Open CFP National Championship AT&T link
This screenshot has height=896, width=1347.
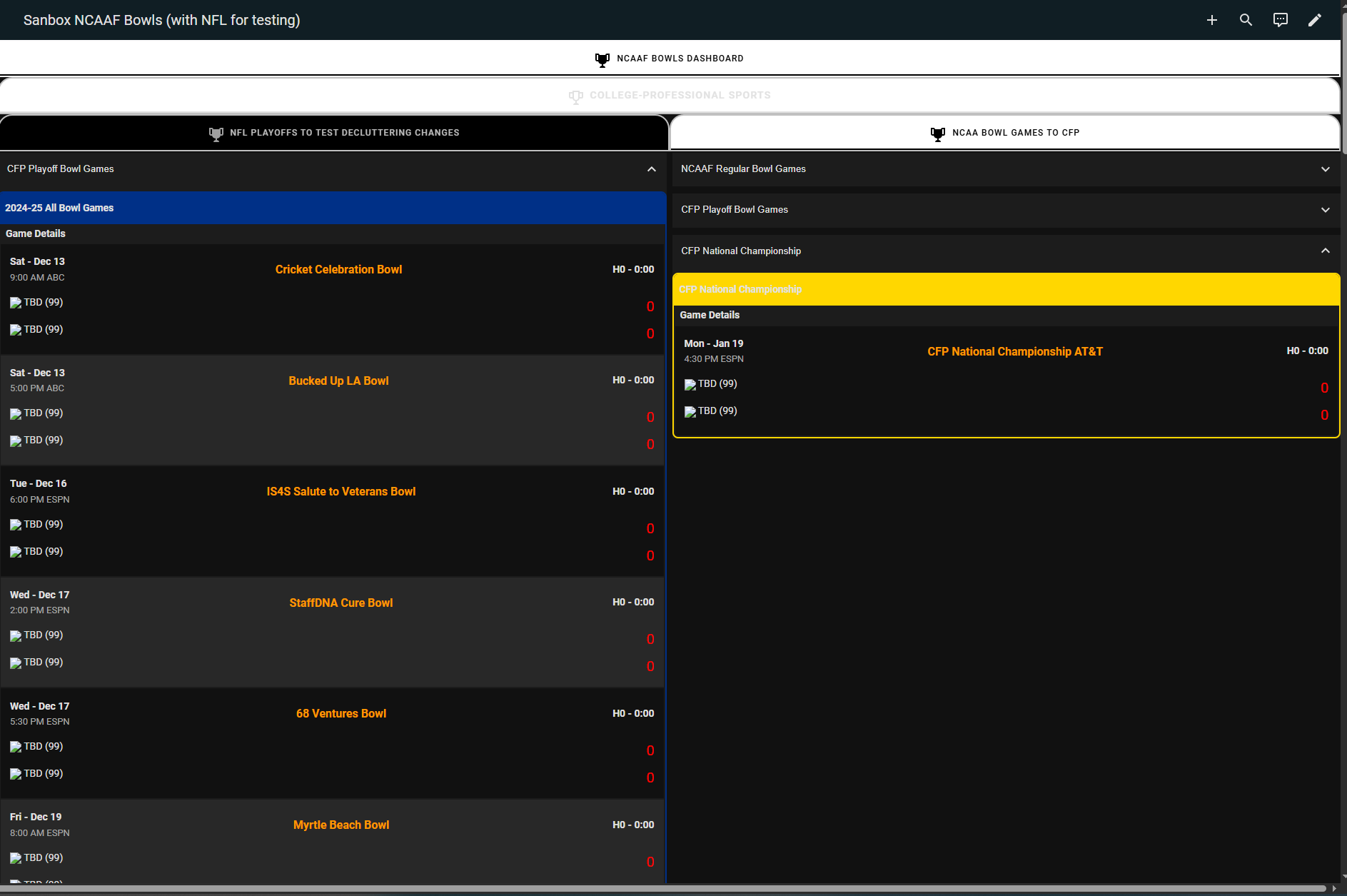click(1015, 351)
